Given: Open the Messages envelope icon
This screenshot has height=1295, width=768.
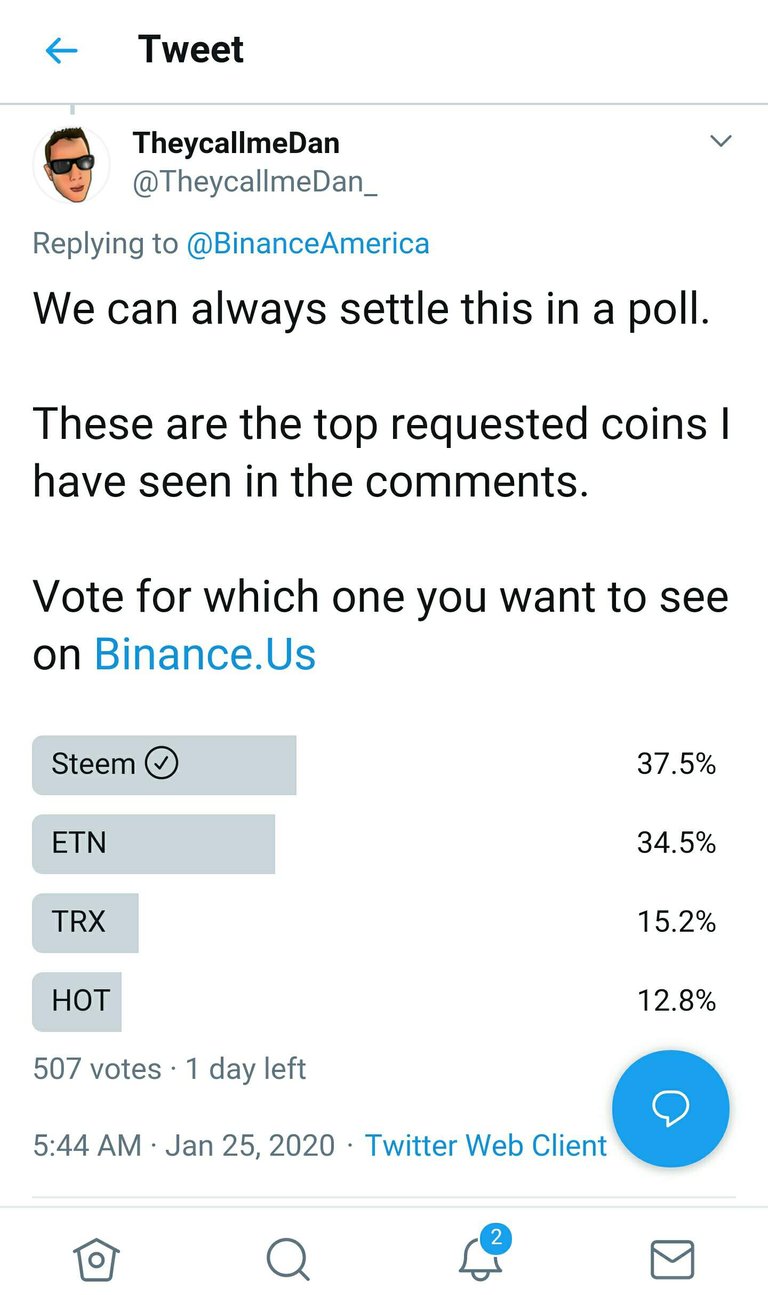Looking at the screenshot, I should click(672, 1260).
